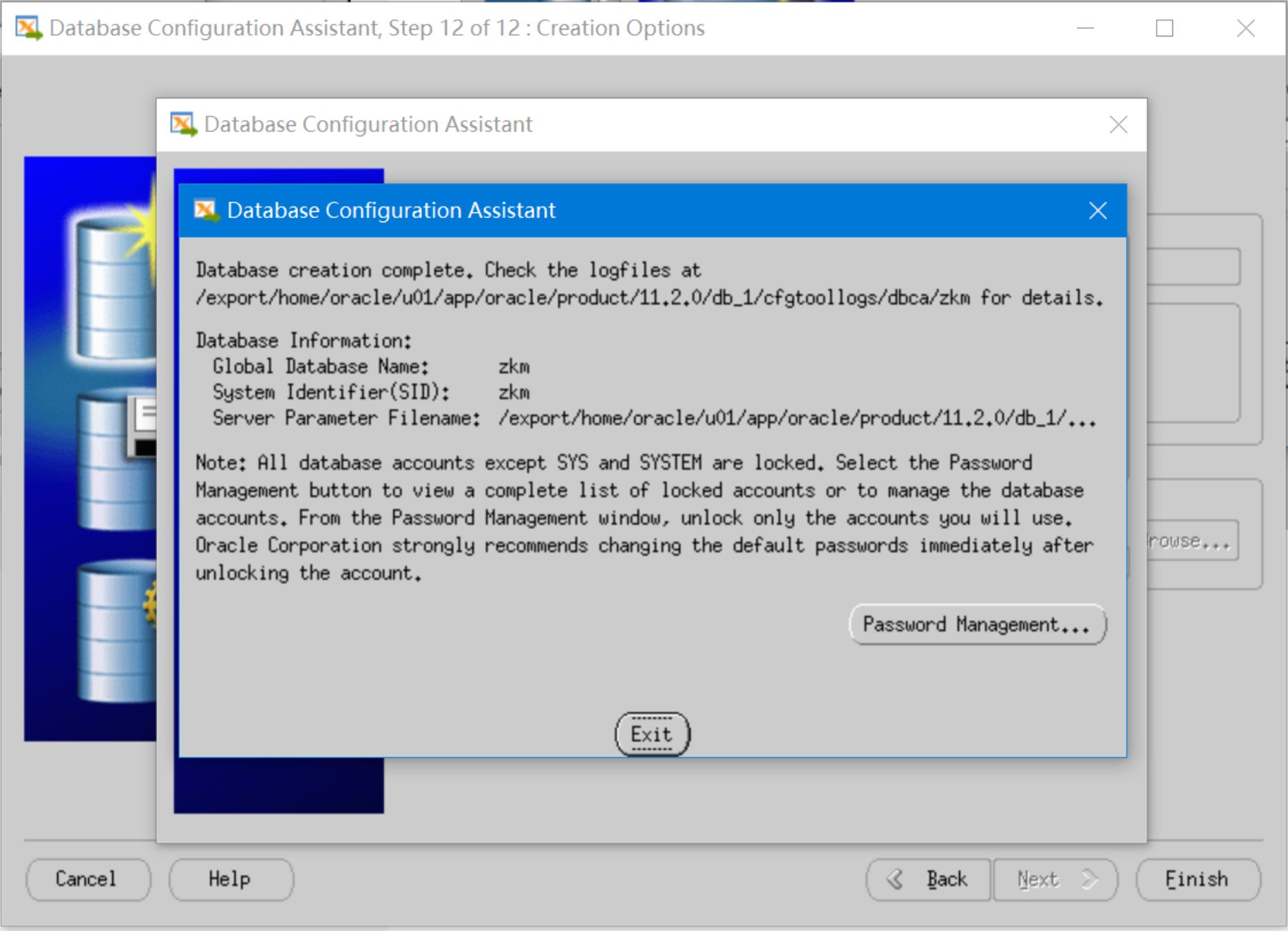Screen dimensions: 1288x931
Task: Minimize the main wizard window
Action: coord(1086,28)
